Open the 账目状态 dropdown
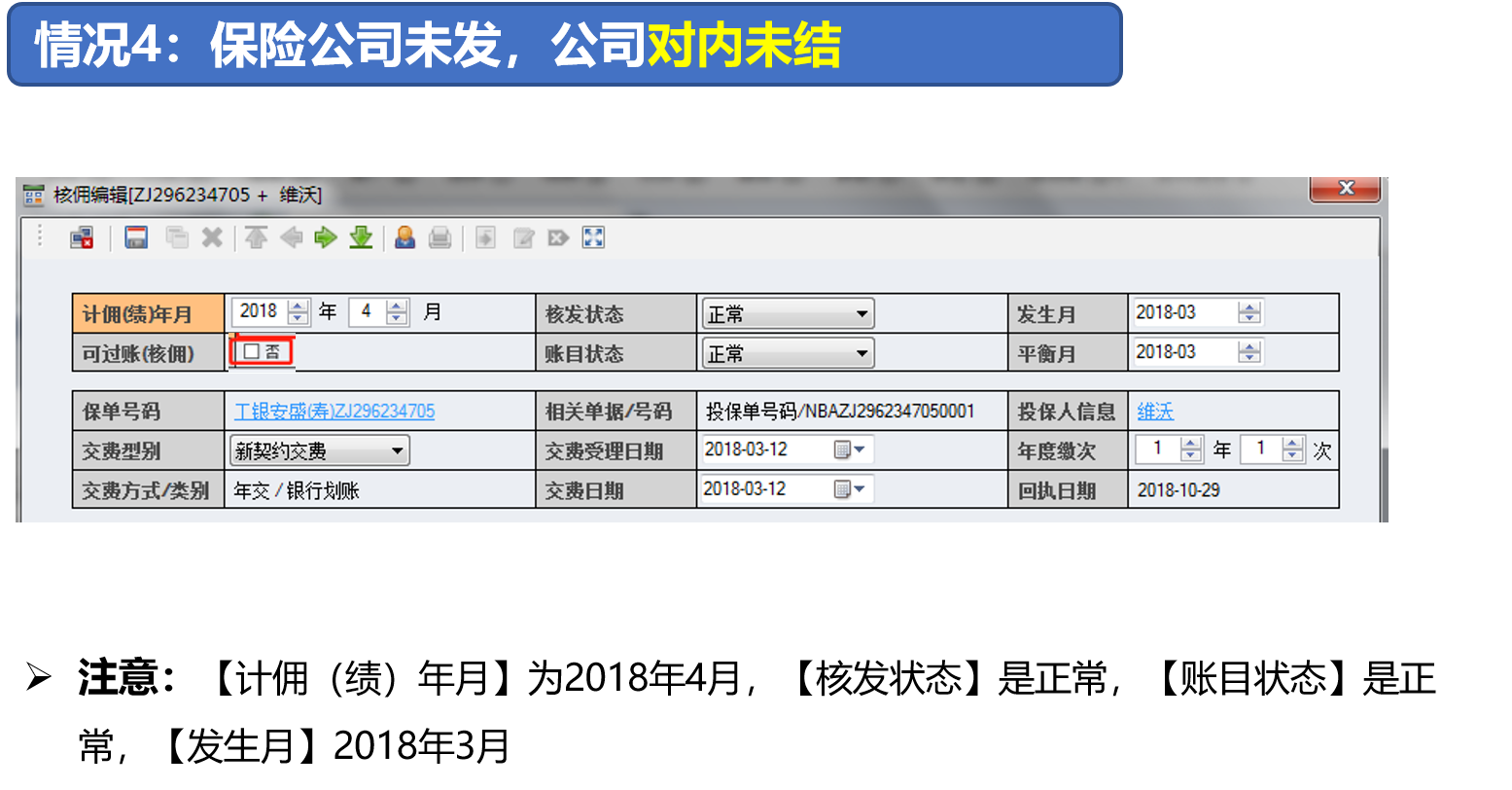Image resolution: width=1512 pixels, height=790 pixels. click(x=788, y=354)
